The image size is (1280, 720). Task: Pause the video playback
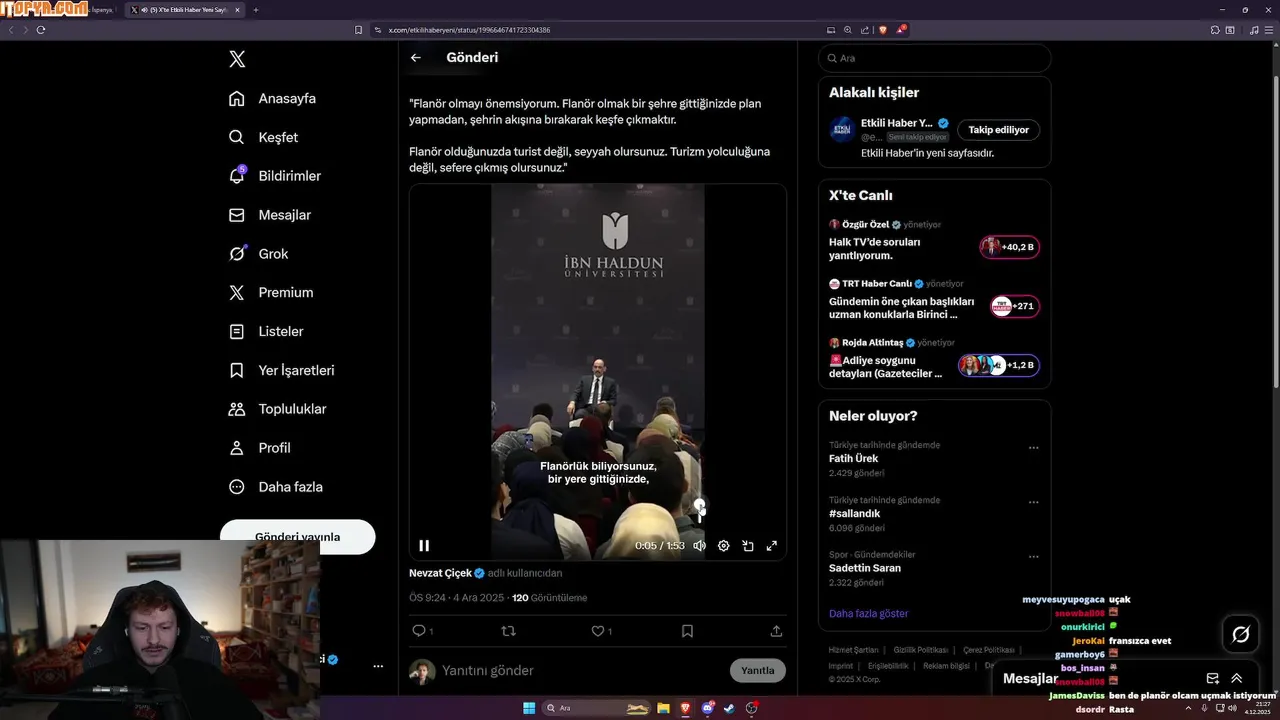point(424,546)
